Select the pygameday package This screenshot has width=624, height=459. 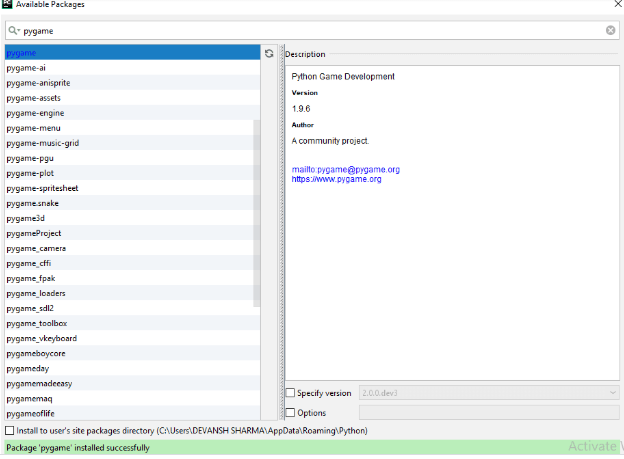pos(133,369)
